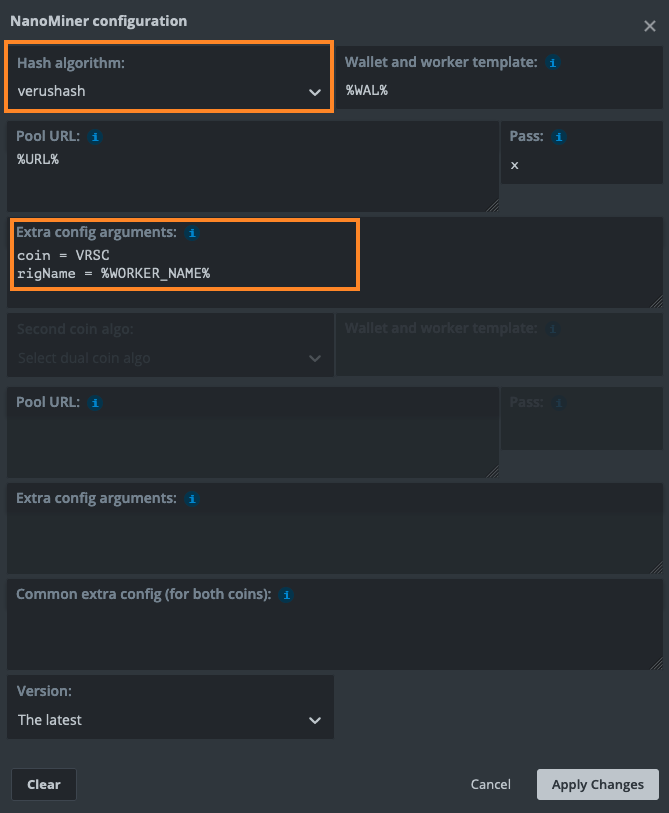Click the Pool URL info icon
669x813 pixels.
click(95, 137)
